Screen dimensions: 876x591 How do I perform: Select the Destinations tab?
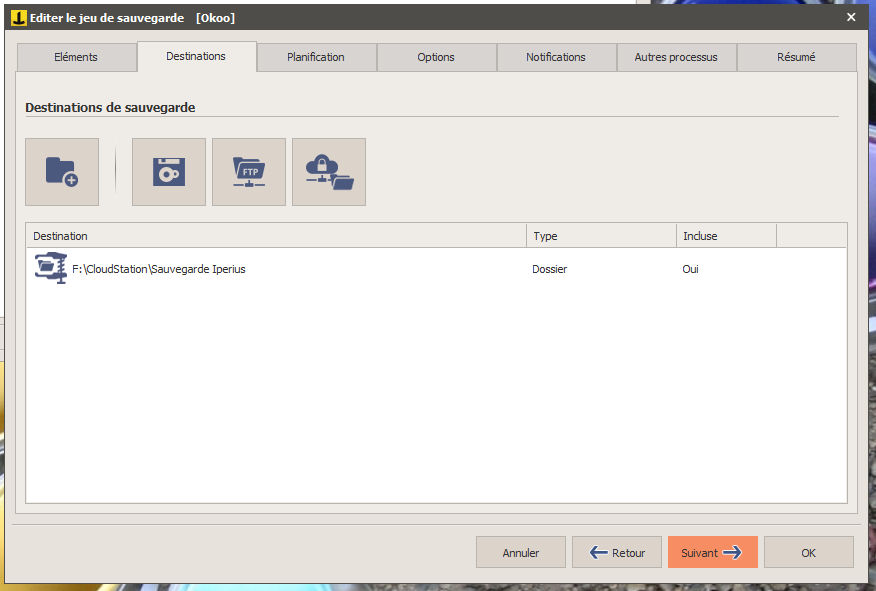point(196,56)
